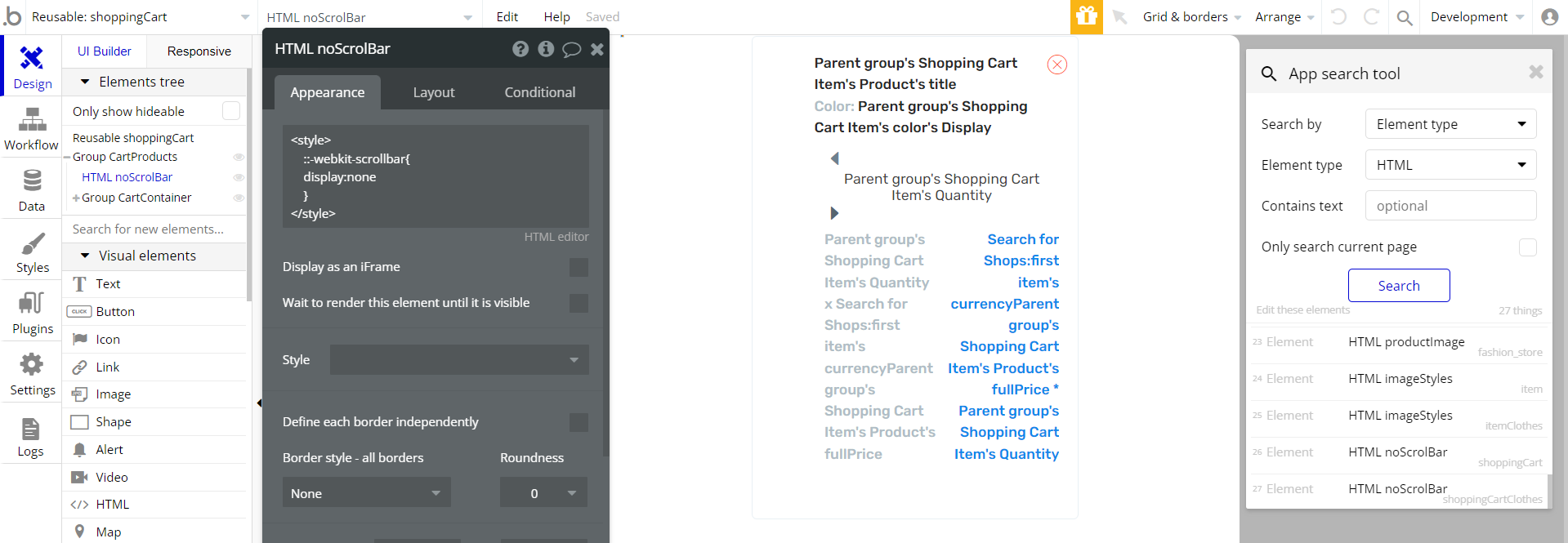Select Group CartContainer in elements tree

coord(136,198)
